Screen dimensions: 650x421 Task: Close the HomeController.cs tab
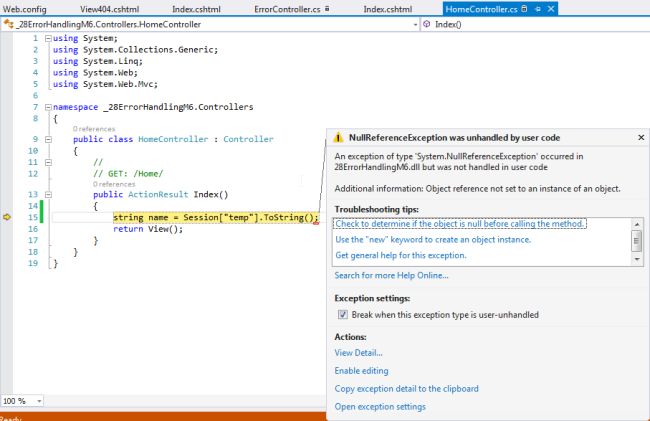coord(551,9)
